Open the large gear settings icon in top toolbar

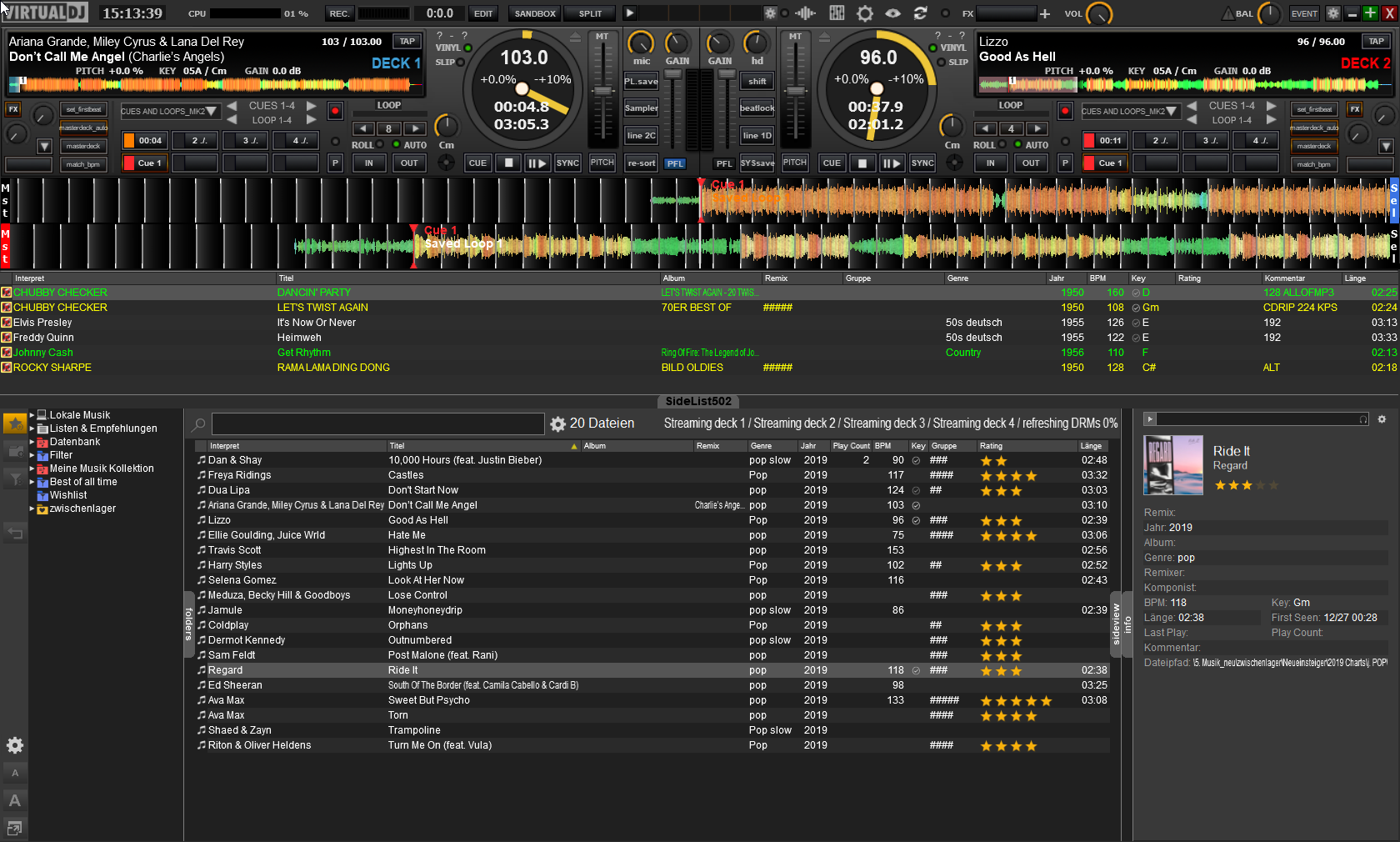pyautogui.click(x=865, y=13)
